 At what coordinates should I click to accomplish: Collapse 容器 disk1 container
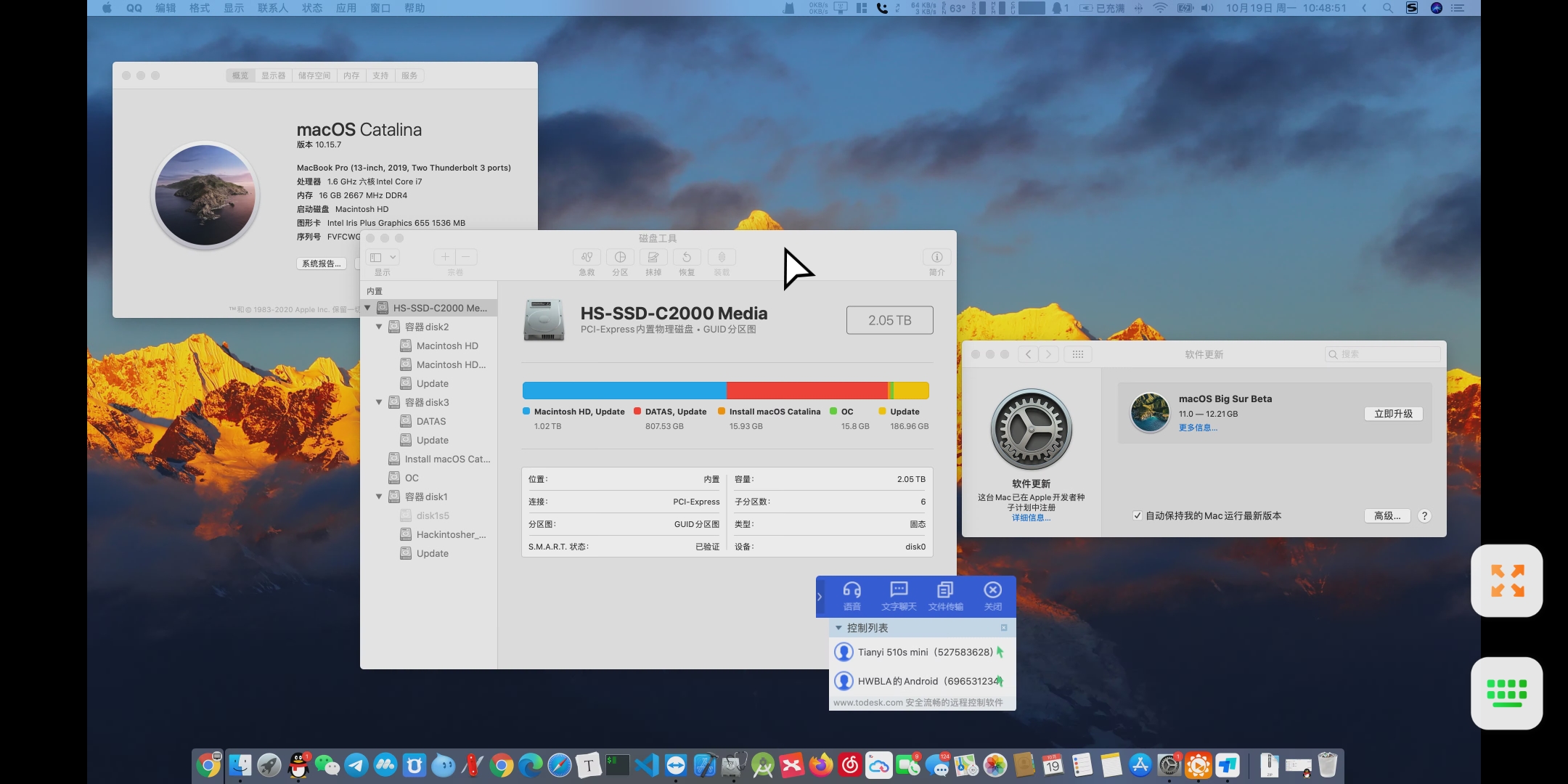pyautogui.click(x=379, y=497)
